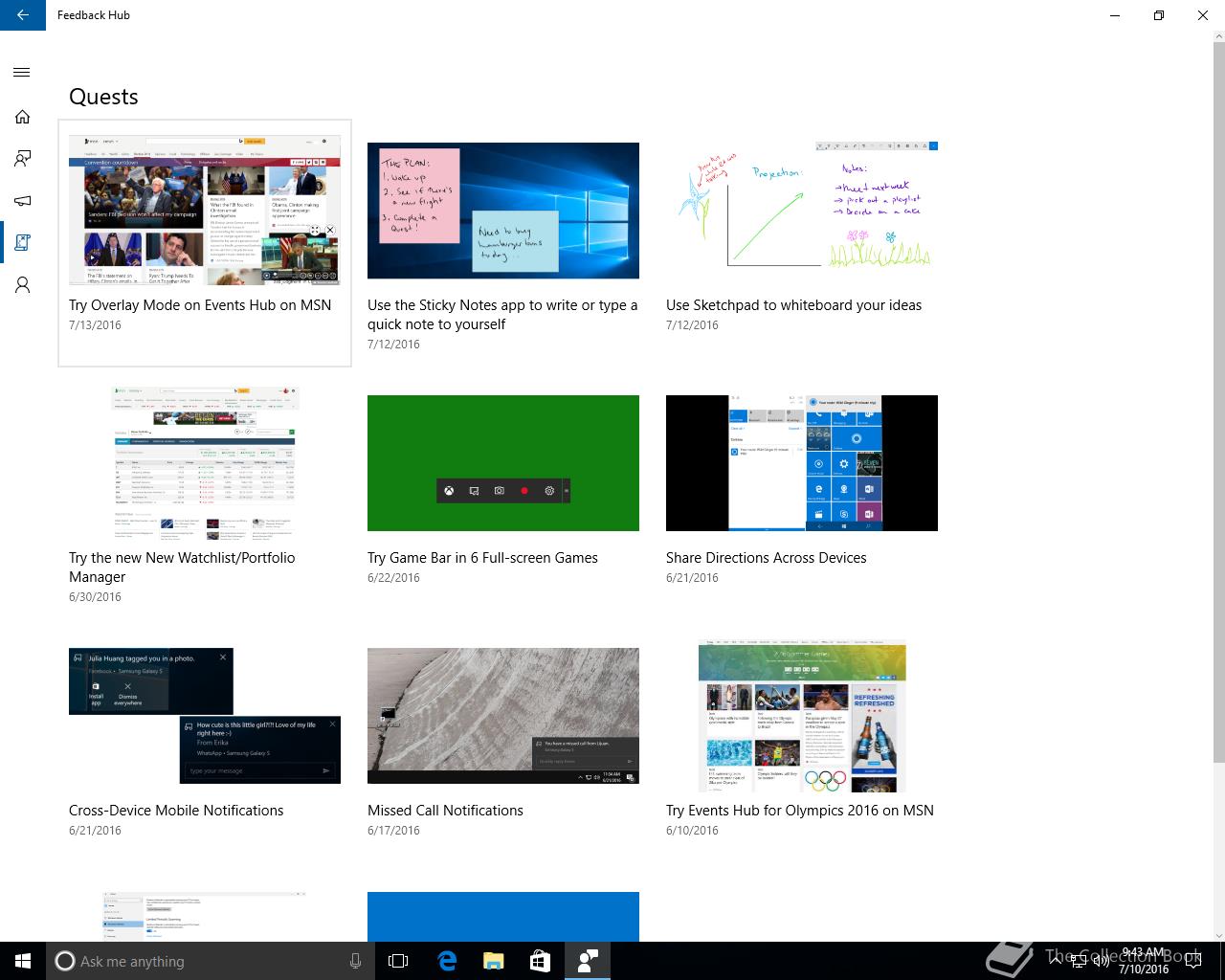This screenshot has width=1225, height=980.
Task: Go back with the arrow button
Action: click(x=23, y=15)
